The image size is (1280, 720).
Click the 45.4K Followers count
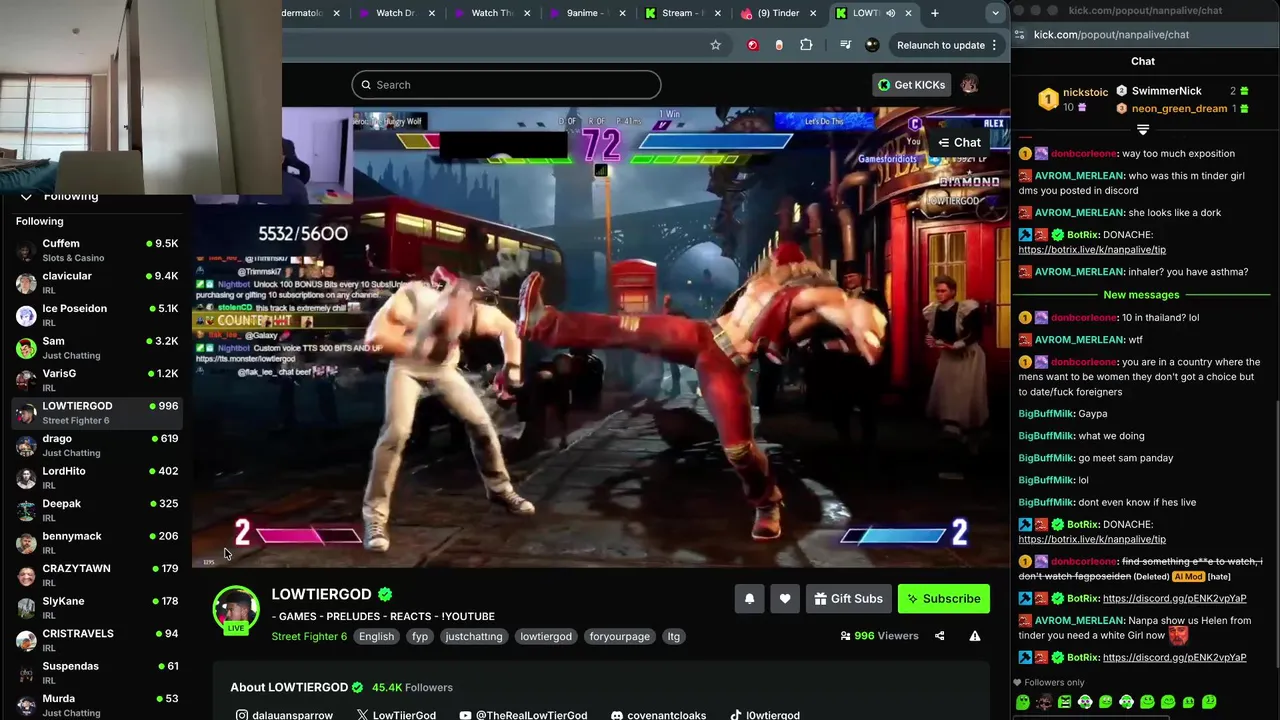412,688
